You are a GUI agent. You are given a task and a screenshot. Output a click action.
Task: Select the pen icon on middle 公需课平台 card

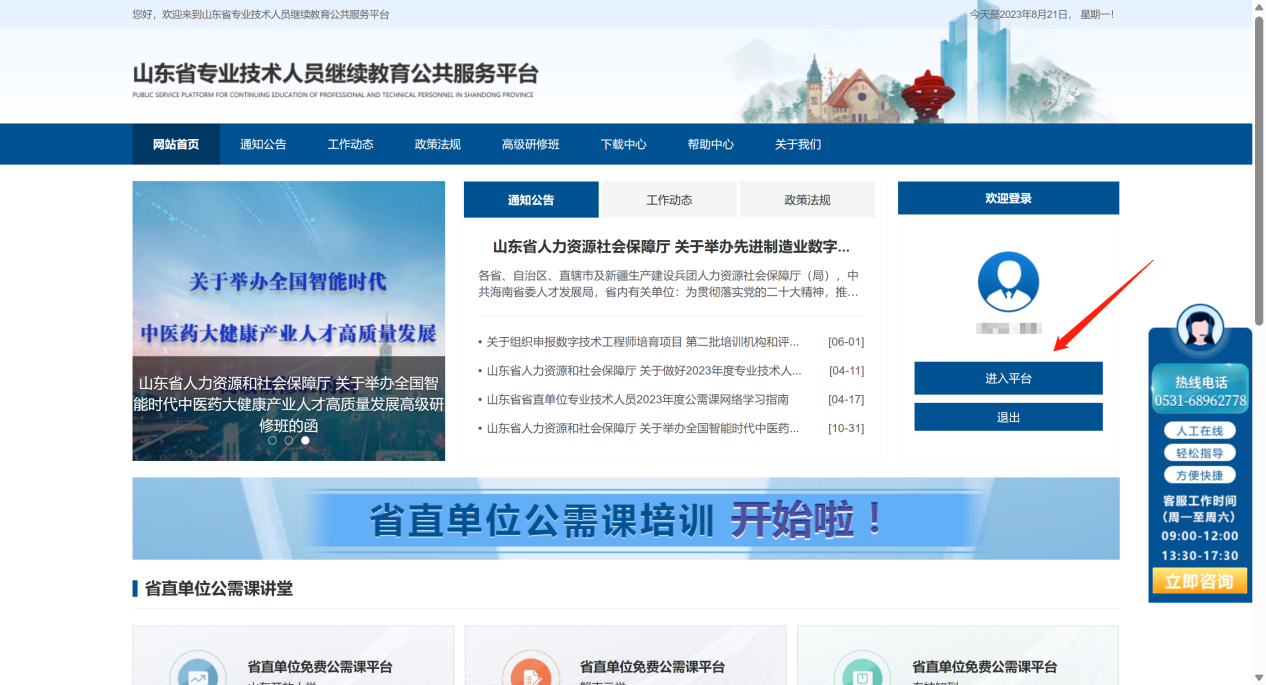[x=529, y=672]
